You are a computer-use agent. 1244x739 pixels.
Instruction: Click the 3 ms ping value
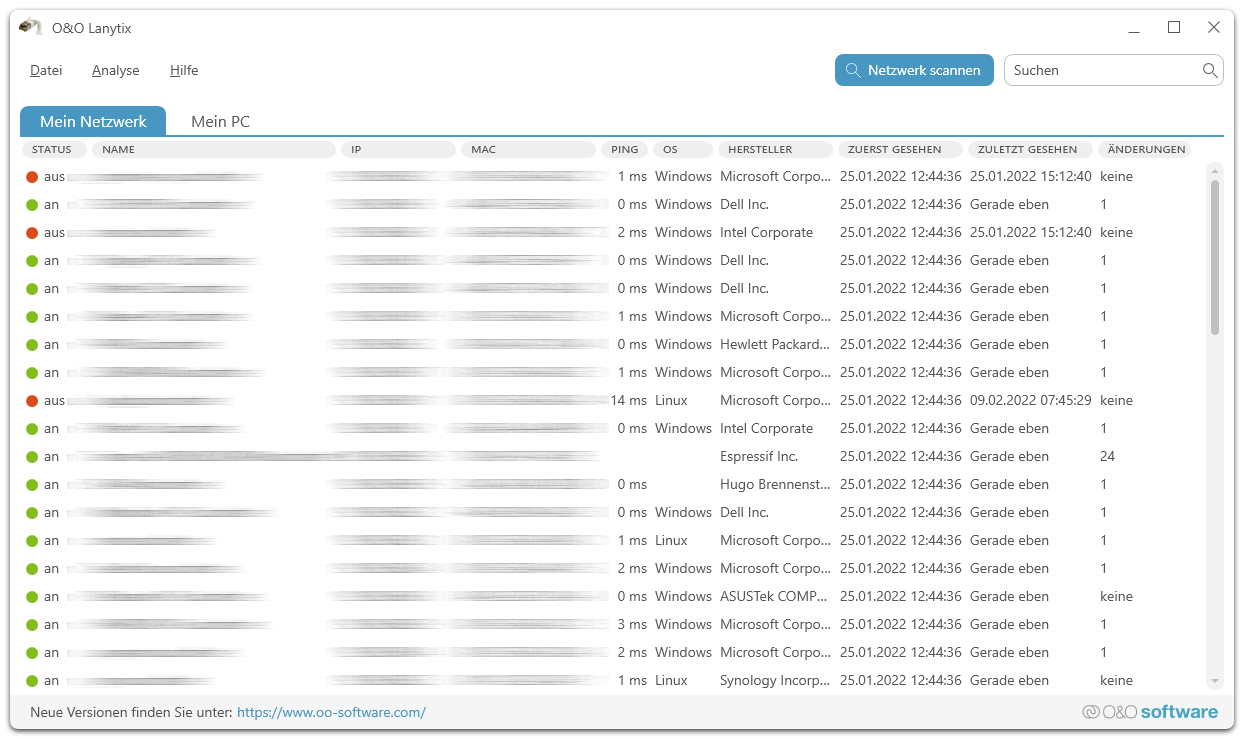point(632,625)
